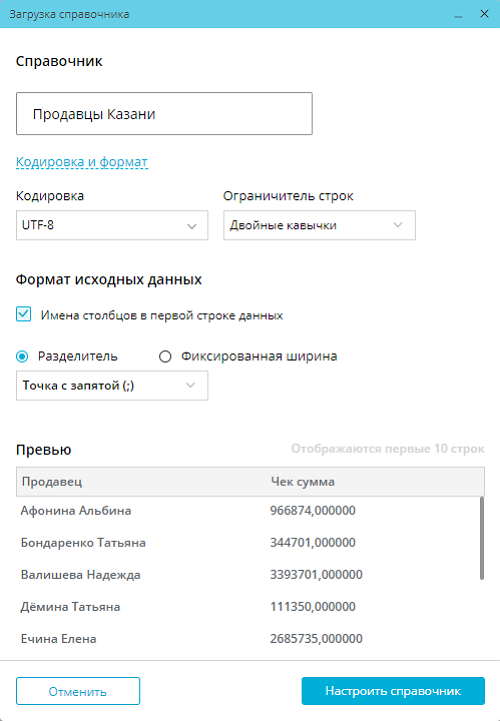Open Точка с запятой (;) delimiter dropdown
The height and width of the screenshot is (721, 500).
click(x=112, y=385)
